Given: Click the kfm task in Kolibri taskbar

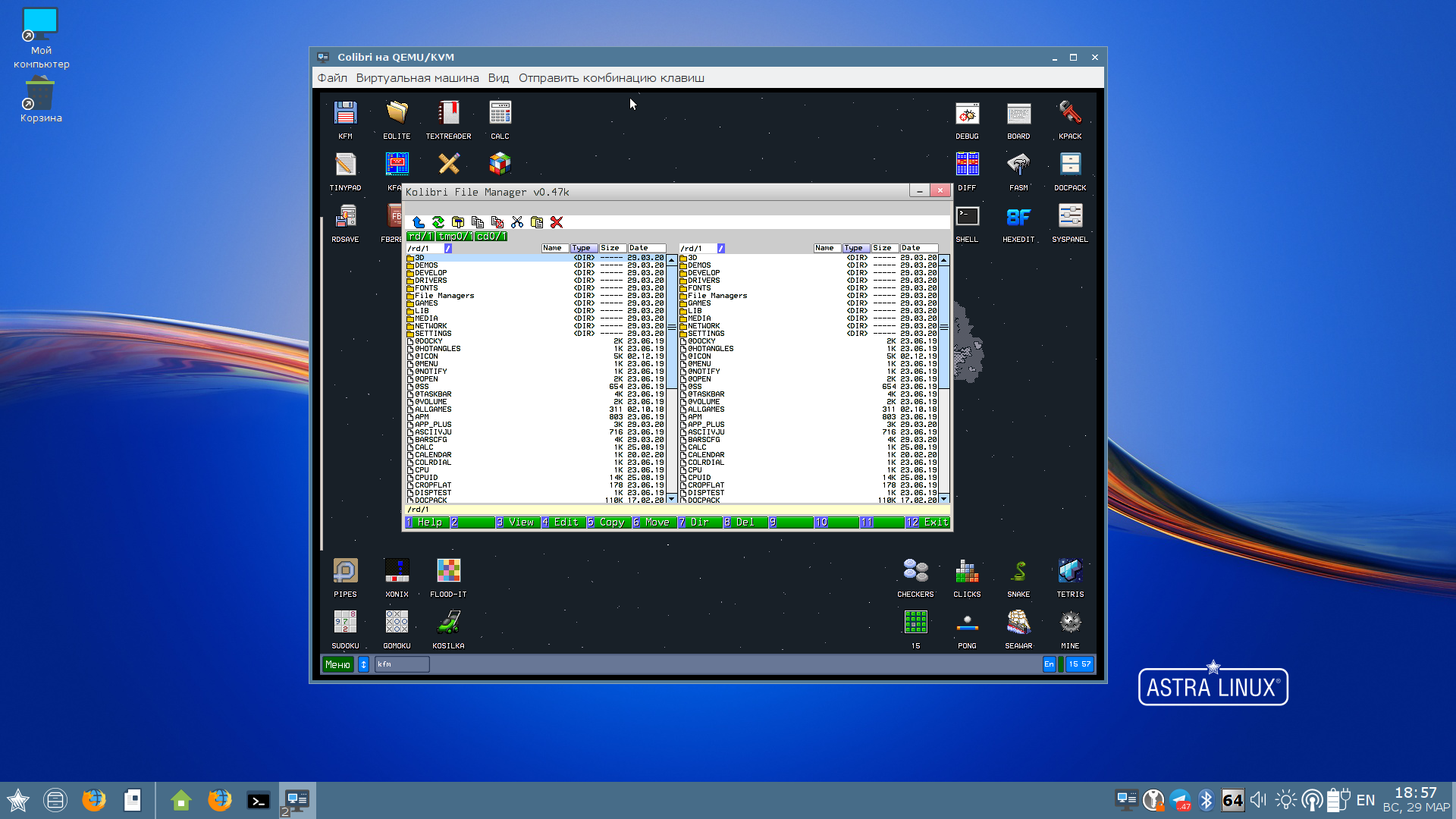Looking at the screenshot, I should coord(402,664).
